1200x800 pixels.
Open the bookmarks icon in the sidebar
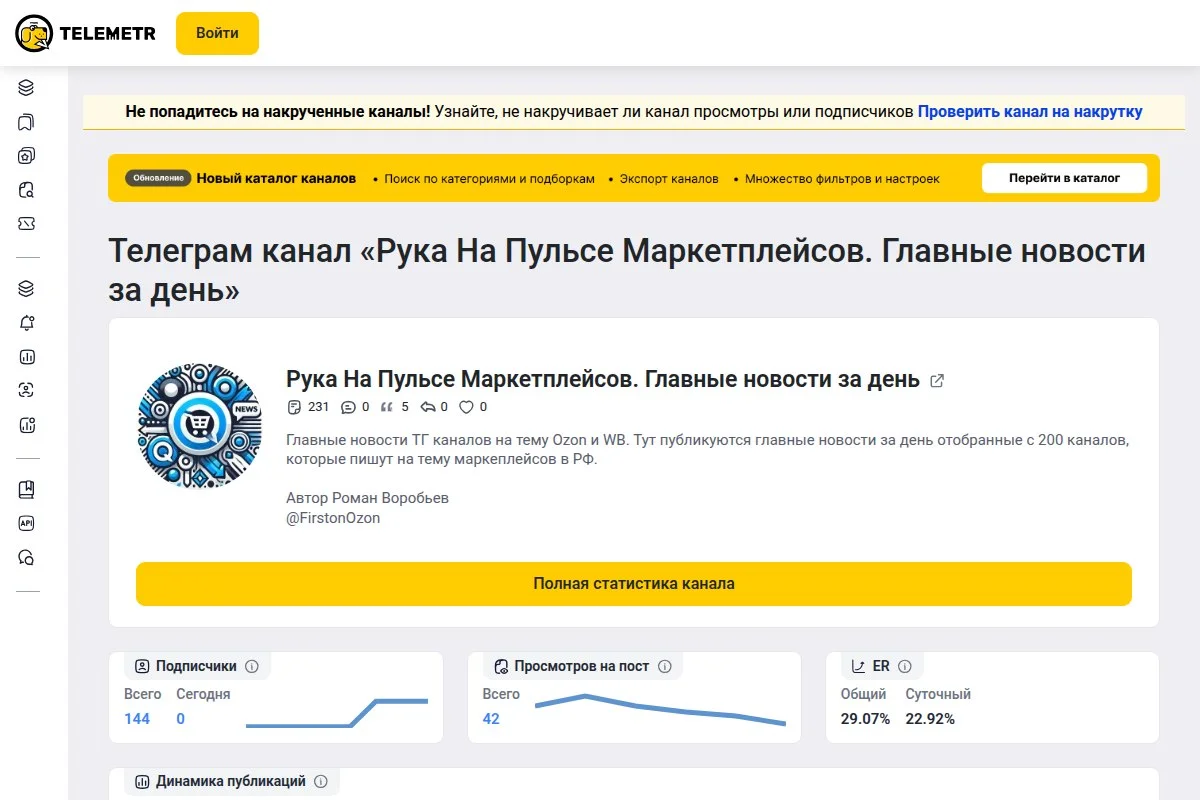(27, 122)
